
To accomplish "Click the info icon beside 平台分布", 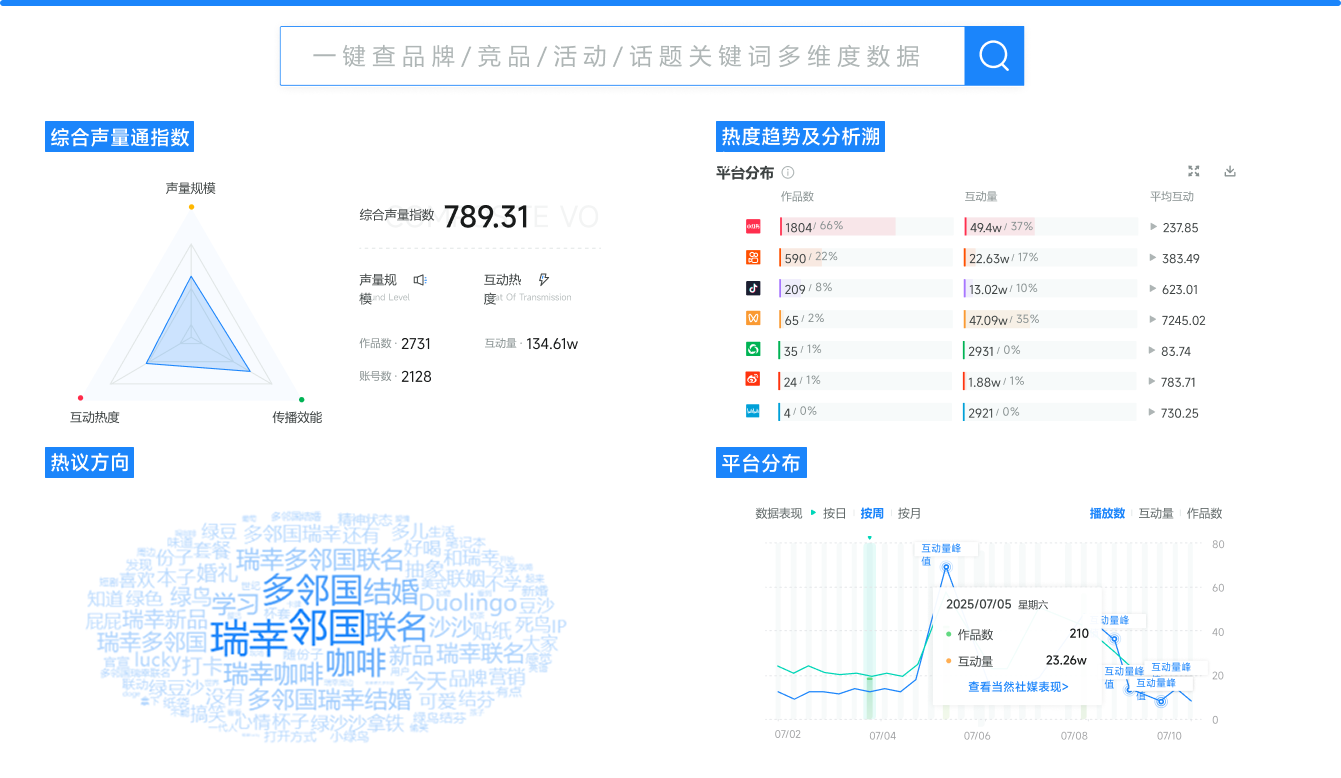I will (x=788, y=172).
